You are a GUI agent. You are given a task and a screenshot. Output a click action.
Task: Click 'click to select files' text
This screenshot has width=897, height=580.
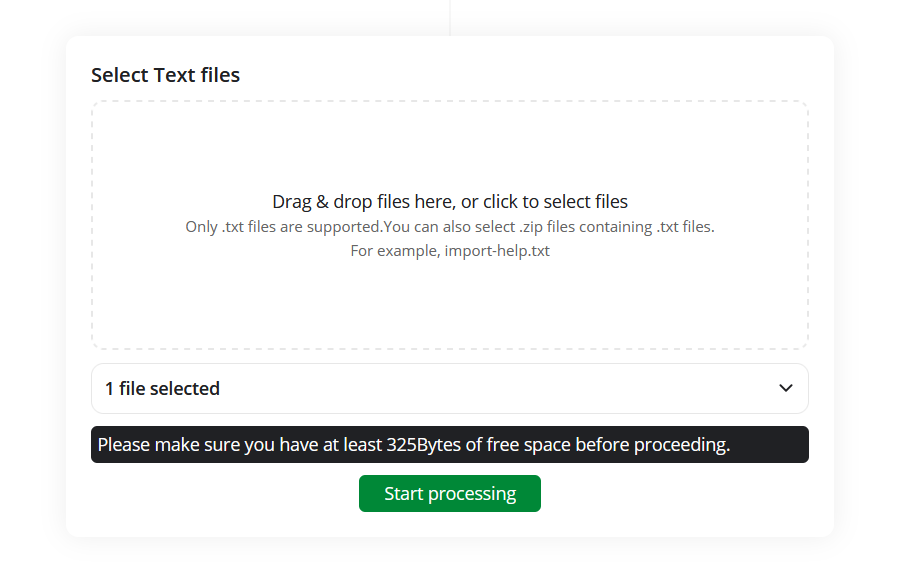click(x=555, y=202)
